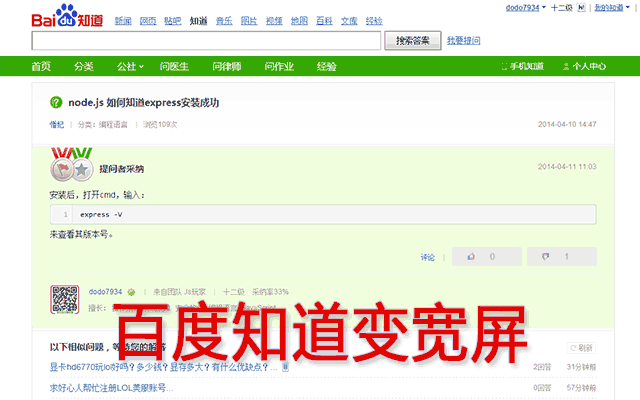
Task: Click the question title about express installation
Action: click(143, 102)
